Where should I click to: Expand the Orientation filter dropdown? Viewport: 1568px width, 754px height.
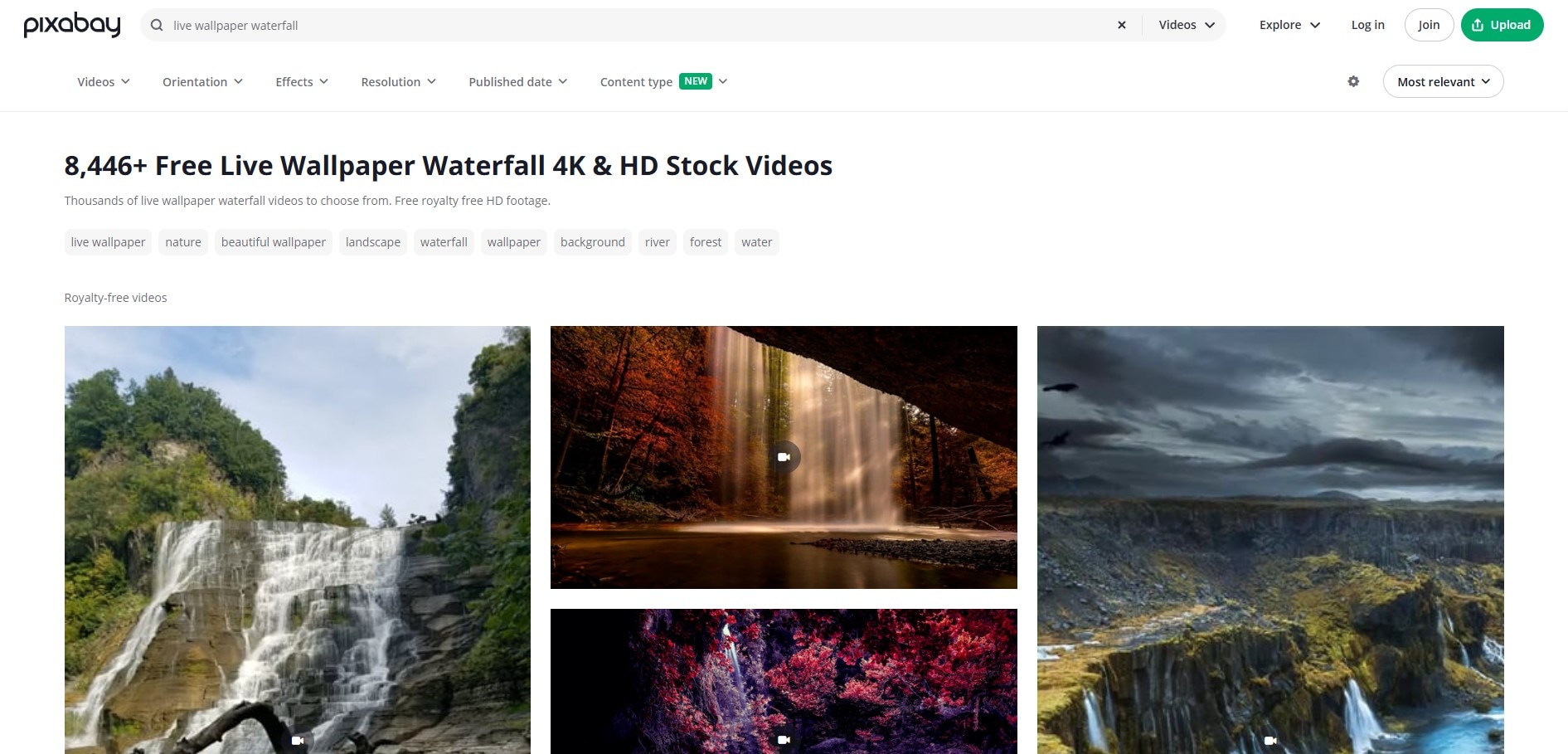coord(201,81)
